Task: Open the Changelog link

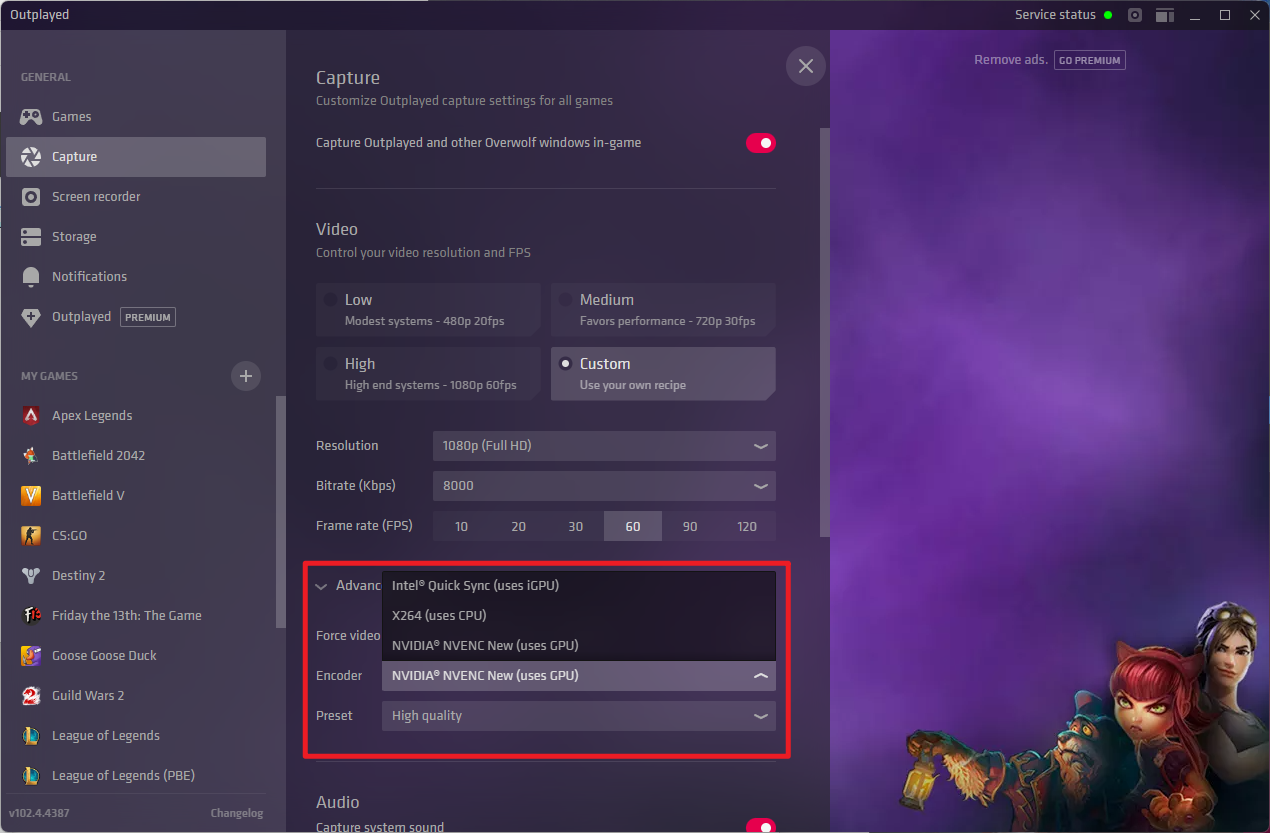Action: [x=237, y=813]
